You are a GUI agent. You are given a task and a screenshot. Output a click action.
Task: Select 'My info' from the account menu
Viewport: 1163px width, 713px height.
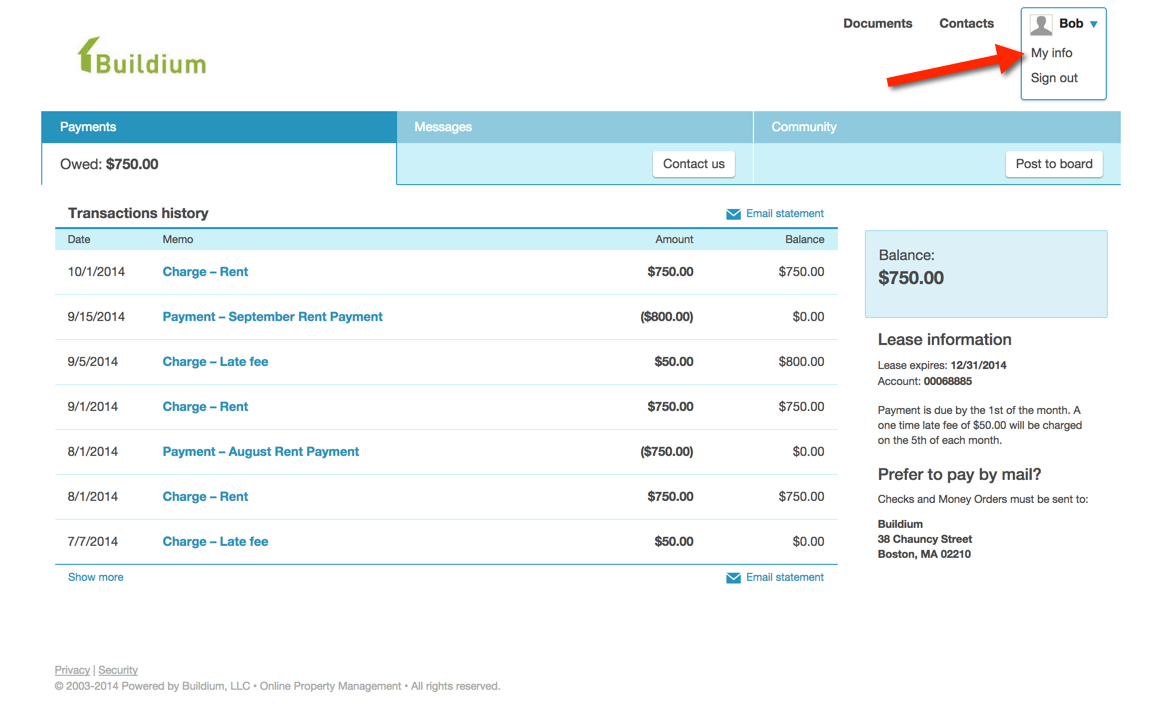pyautogui.click(x=1051, y=52)
